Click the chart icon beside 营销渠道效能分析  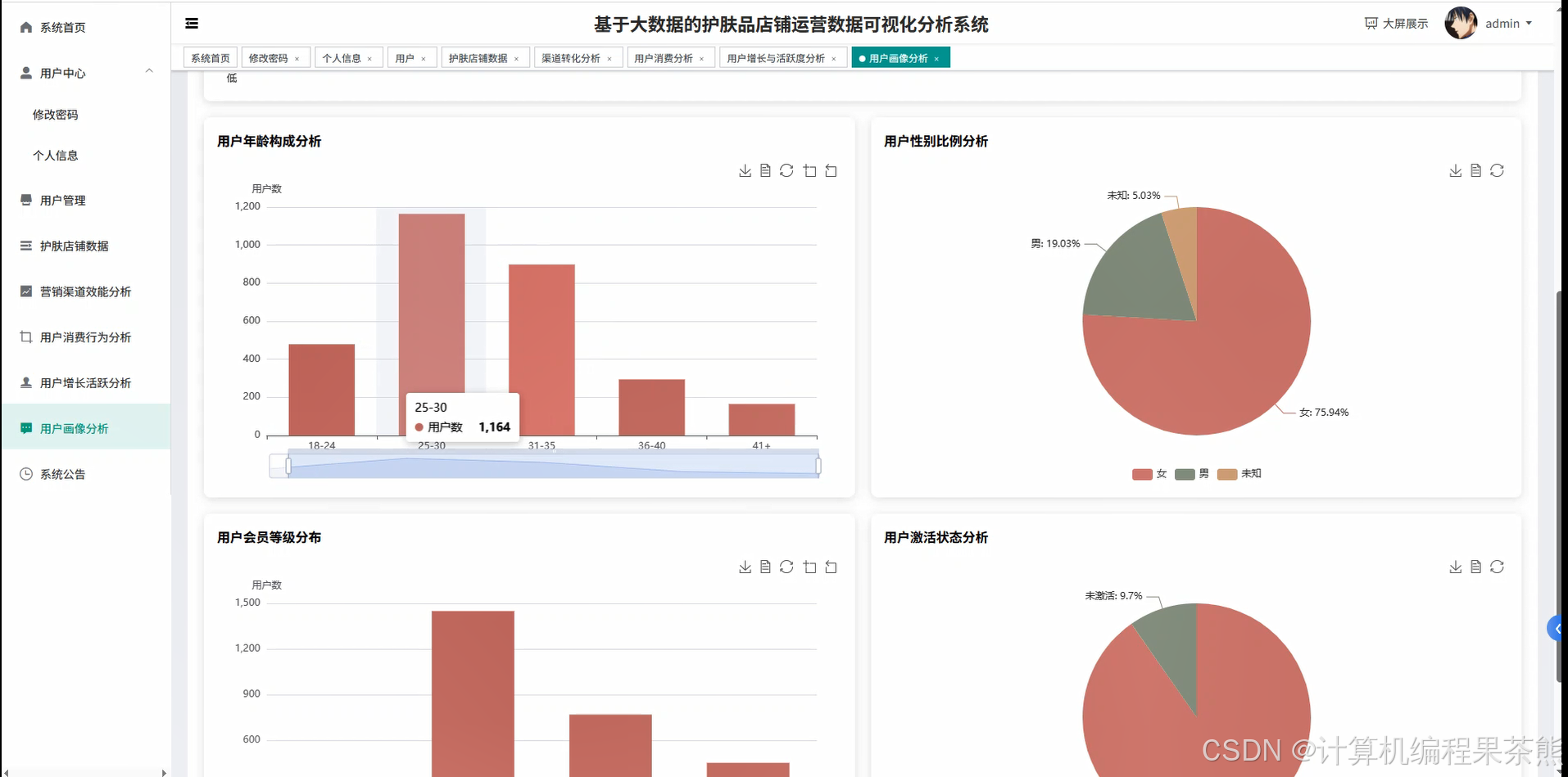point(26,291)
